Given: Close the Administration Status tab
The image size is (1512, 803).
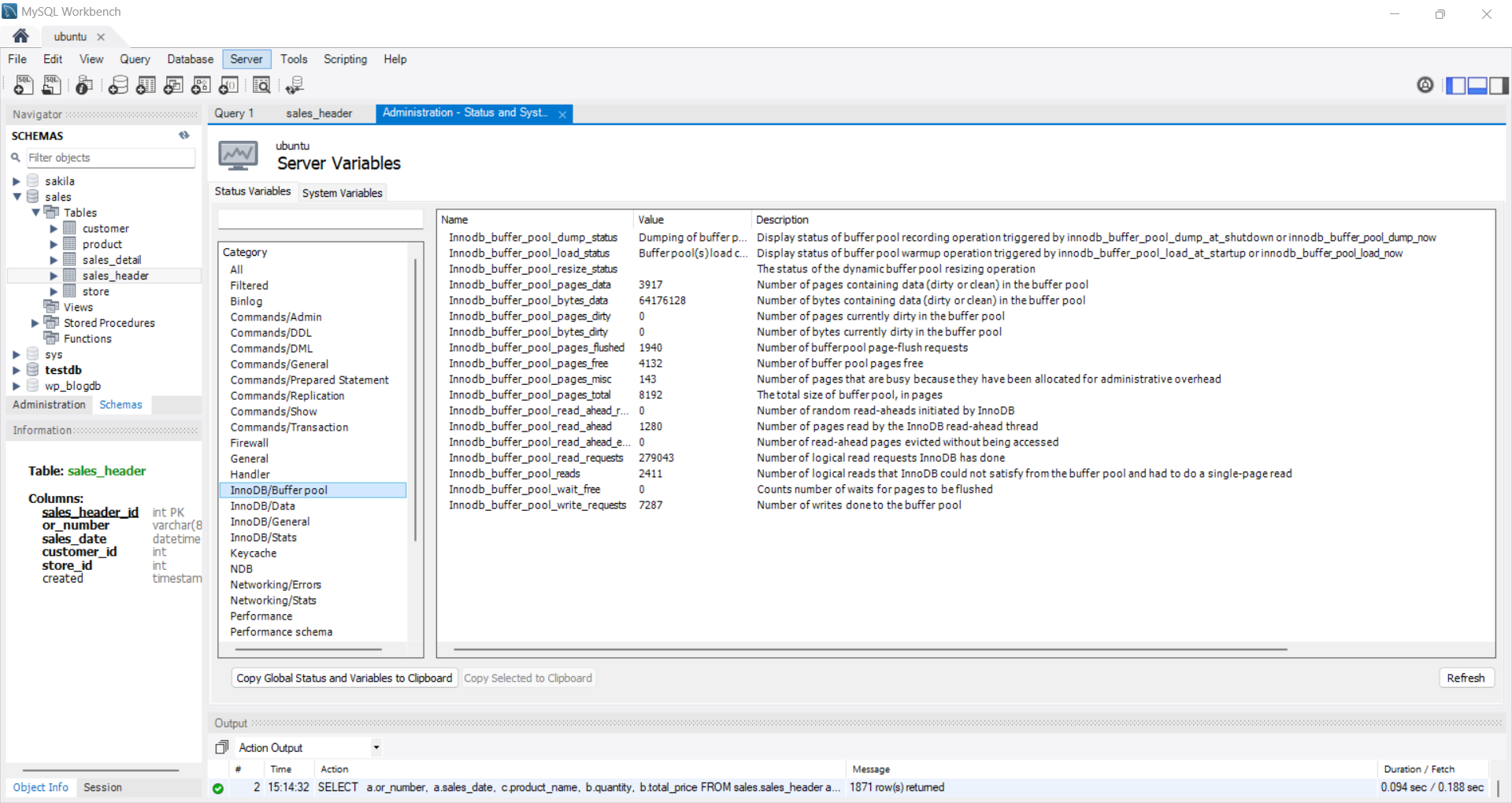Looking at the screenshot, I should [x=562, y=114].
